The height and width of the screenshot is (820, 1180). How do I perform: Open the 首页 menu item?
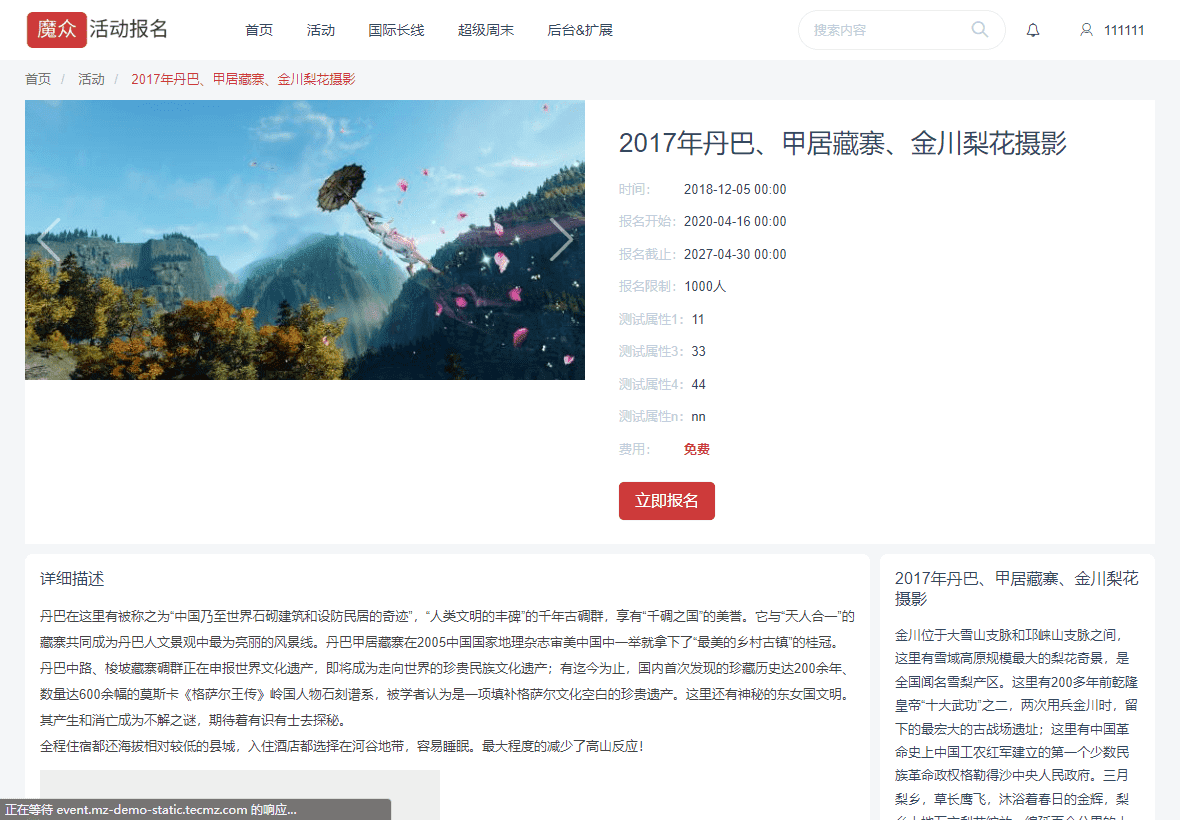tap(259, 30)
